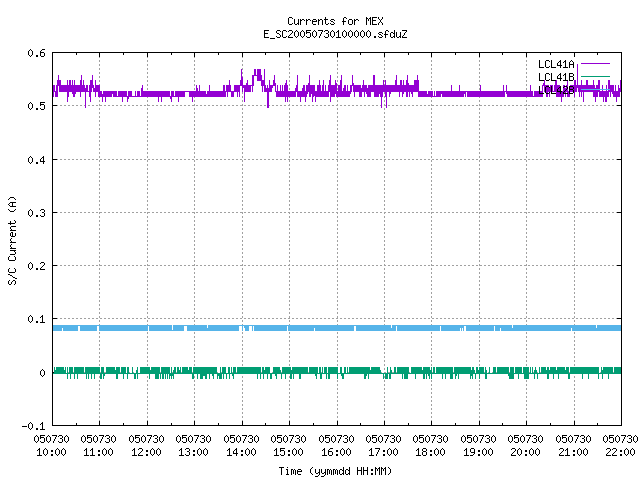
Task: Click the LCL42B legend label
Action: coord(556,90)
